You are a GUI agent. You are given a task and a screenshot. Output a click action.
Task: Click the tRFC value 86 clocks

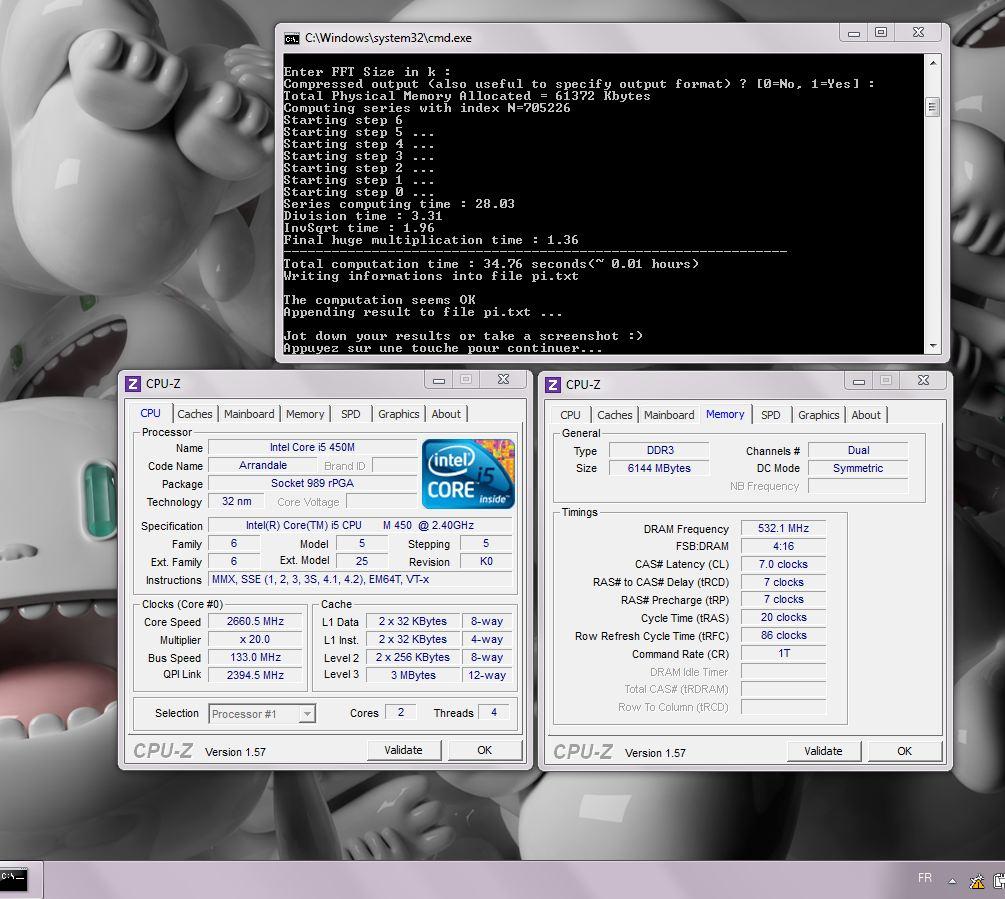[783, 635]
